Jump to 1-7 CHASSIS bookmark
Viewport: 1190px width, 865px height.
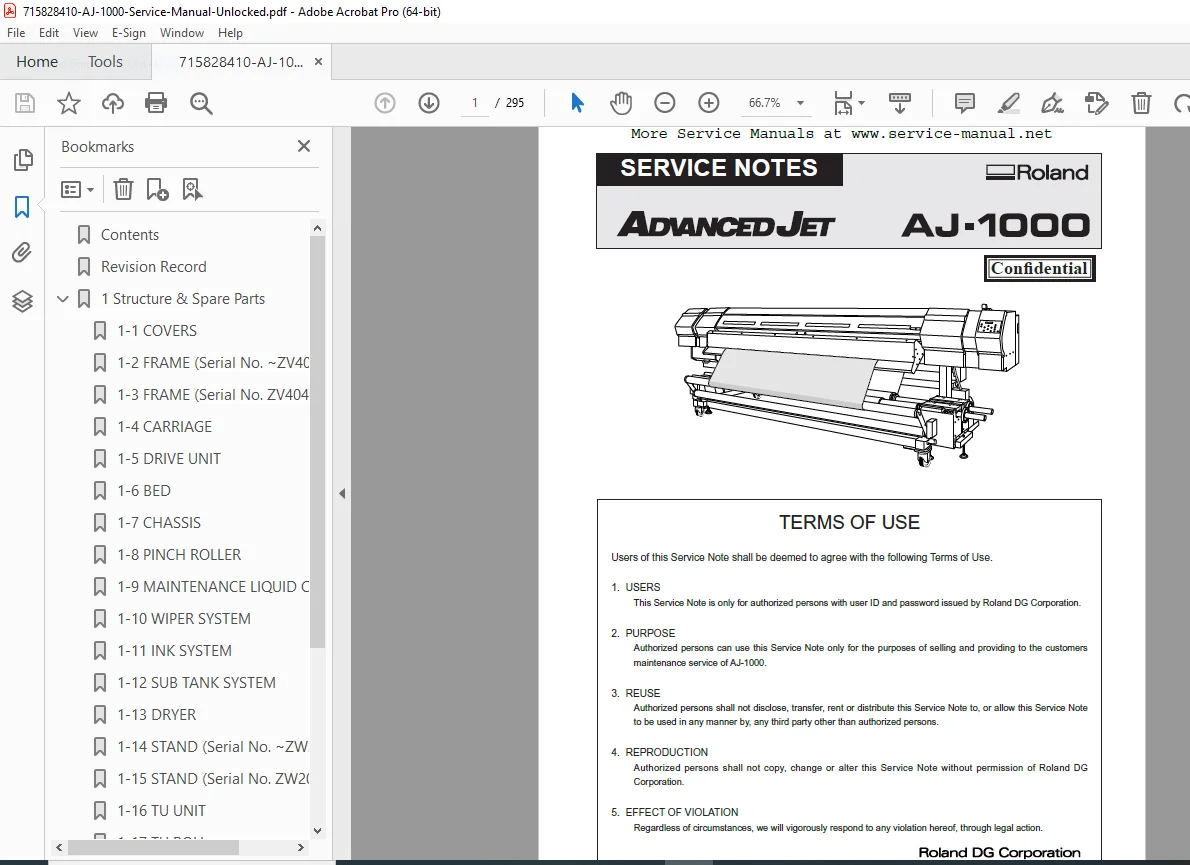[x=159, y=523]
